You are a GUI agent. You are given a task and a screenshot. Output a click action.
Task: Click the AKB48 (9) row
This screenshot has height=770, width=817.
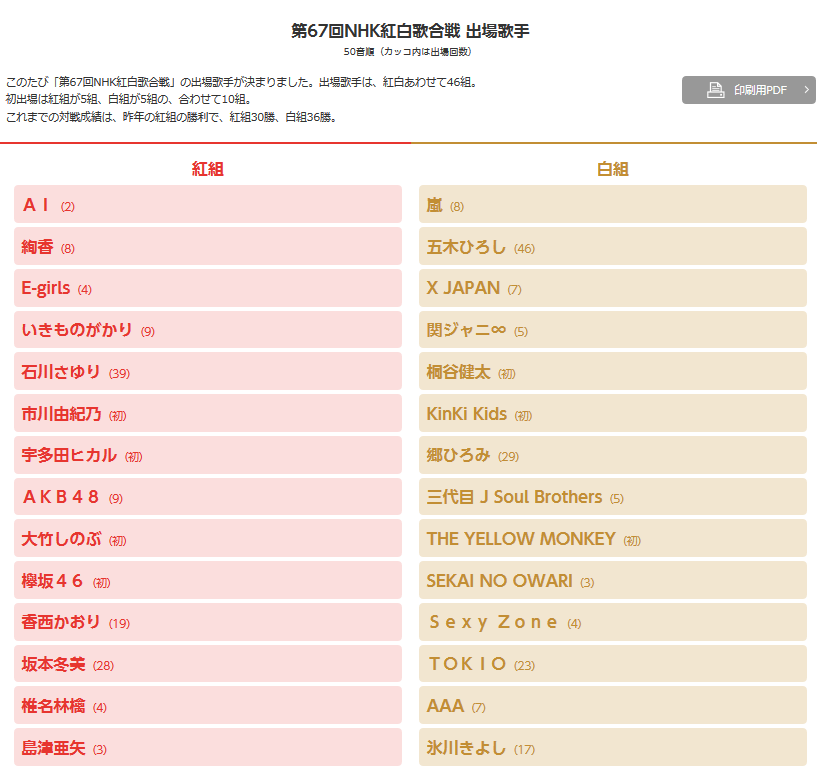(x=208, y=497)
